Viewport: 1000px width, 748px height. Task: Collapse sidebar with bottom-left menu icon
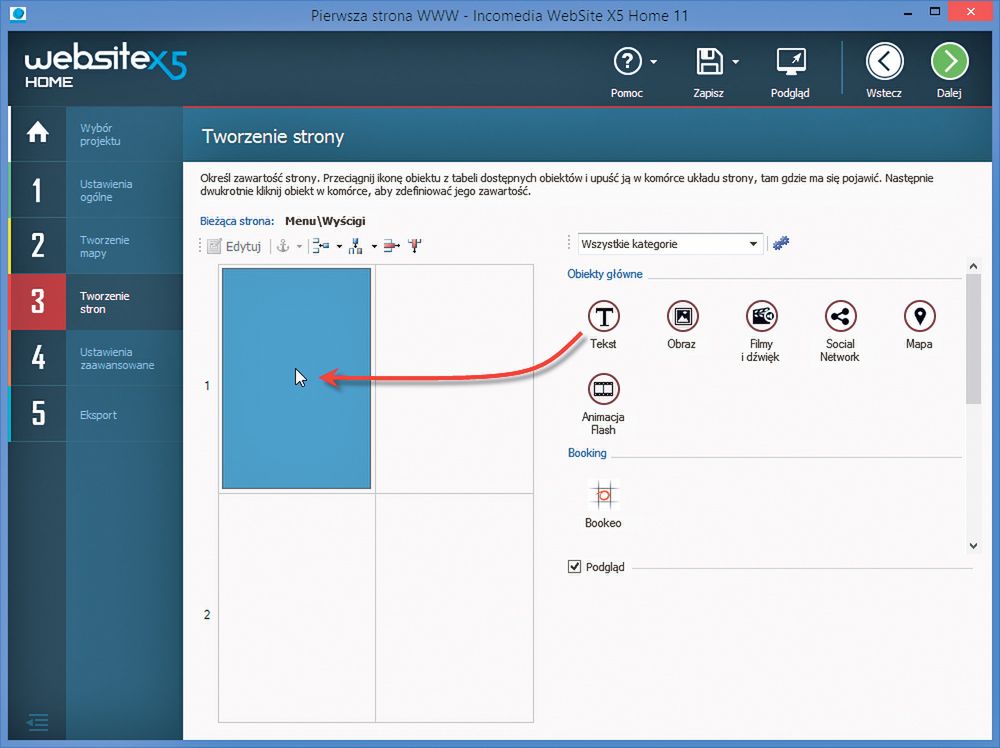38,722
